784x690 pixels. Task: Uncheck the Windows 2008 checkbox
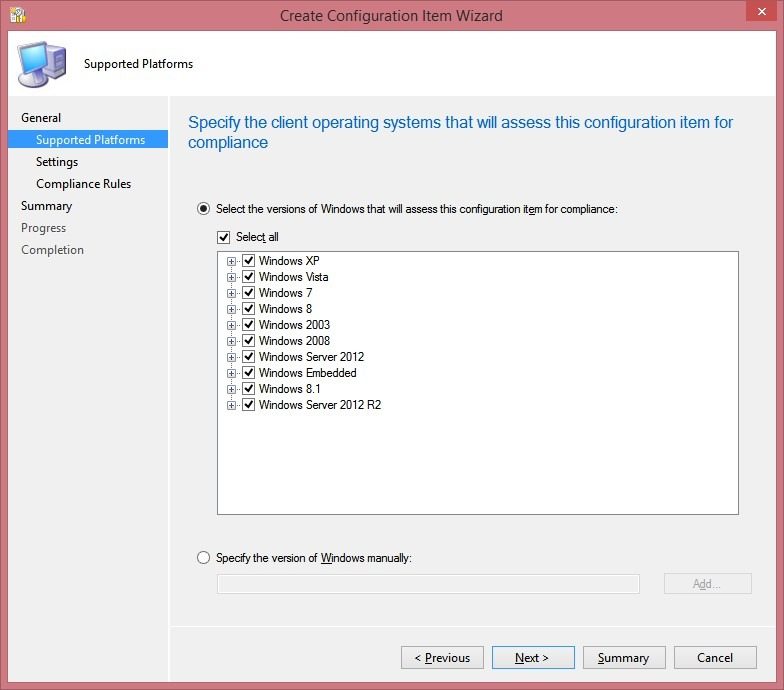[248, 340]
